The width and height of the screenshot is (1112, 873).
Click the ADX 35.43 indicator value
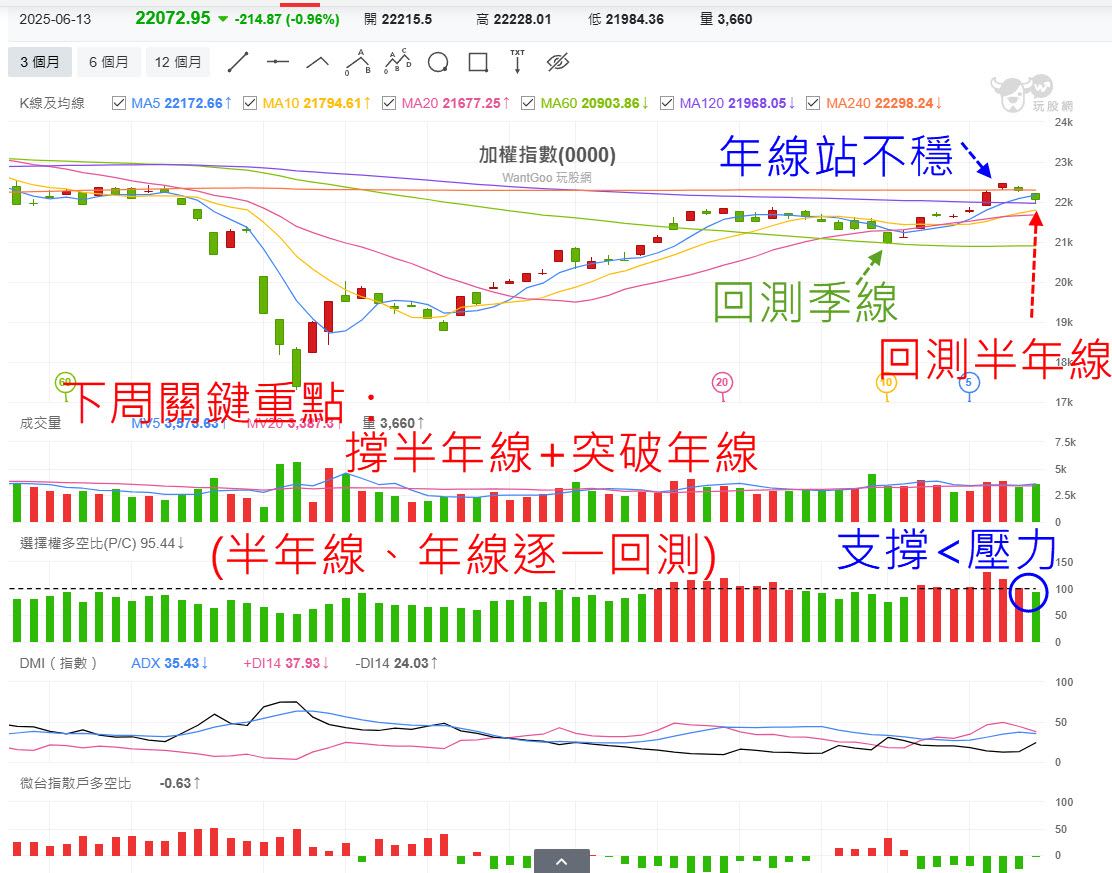click(x=169, y=663)
